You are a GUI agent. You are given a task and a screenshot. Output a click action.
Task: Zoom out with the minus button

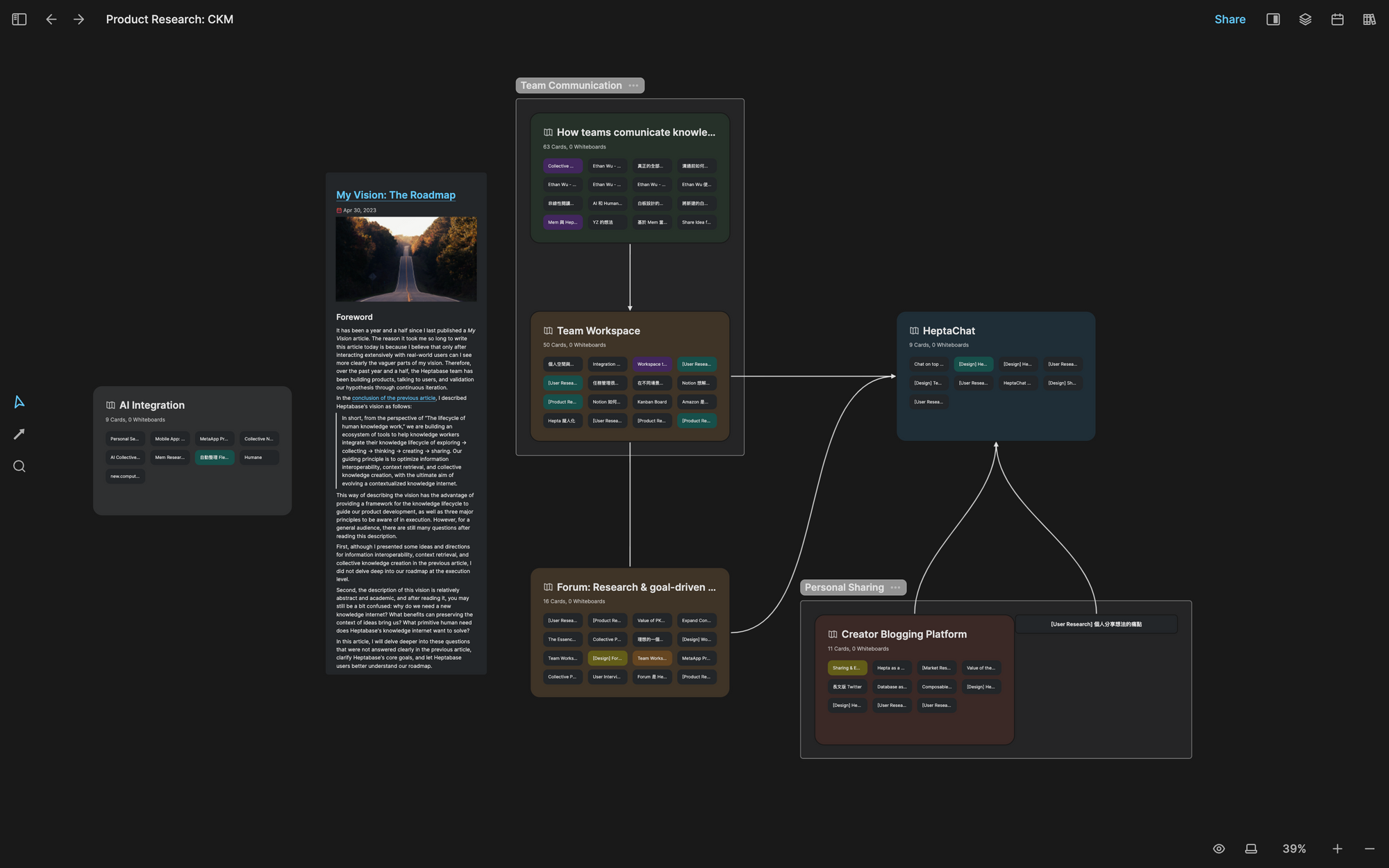(x=1369, y=849)
